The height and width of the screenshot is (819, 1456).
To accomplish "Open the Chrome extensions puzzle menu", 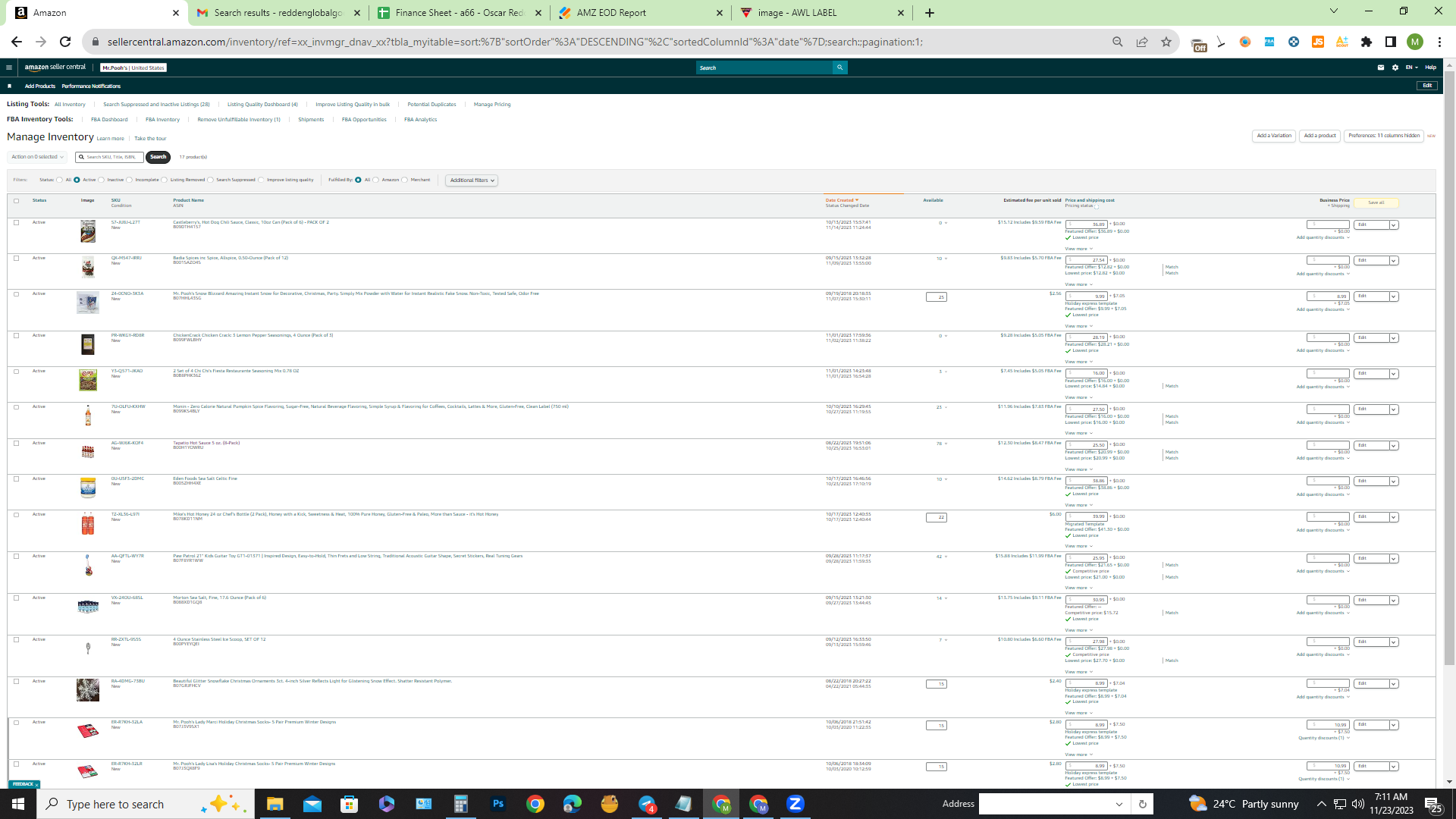I will (1367, 42).
